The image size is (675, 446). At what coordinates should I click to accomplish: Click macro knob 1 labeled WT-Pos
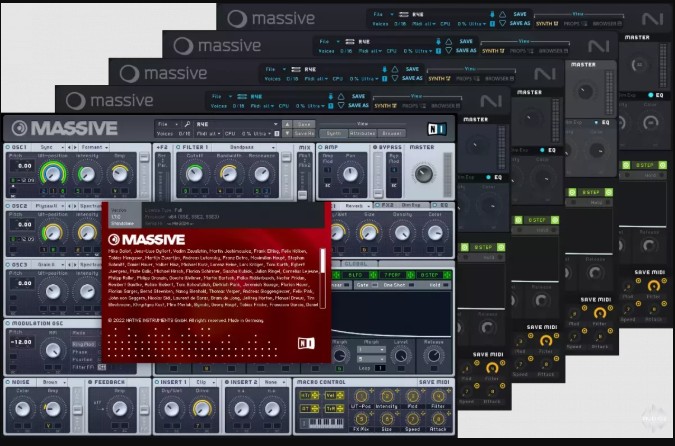pos(361,396)
